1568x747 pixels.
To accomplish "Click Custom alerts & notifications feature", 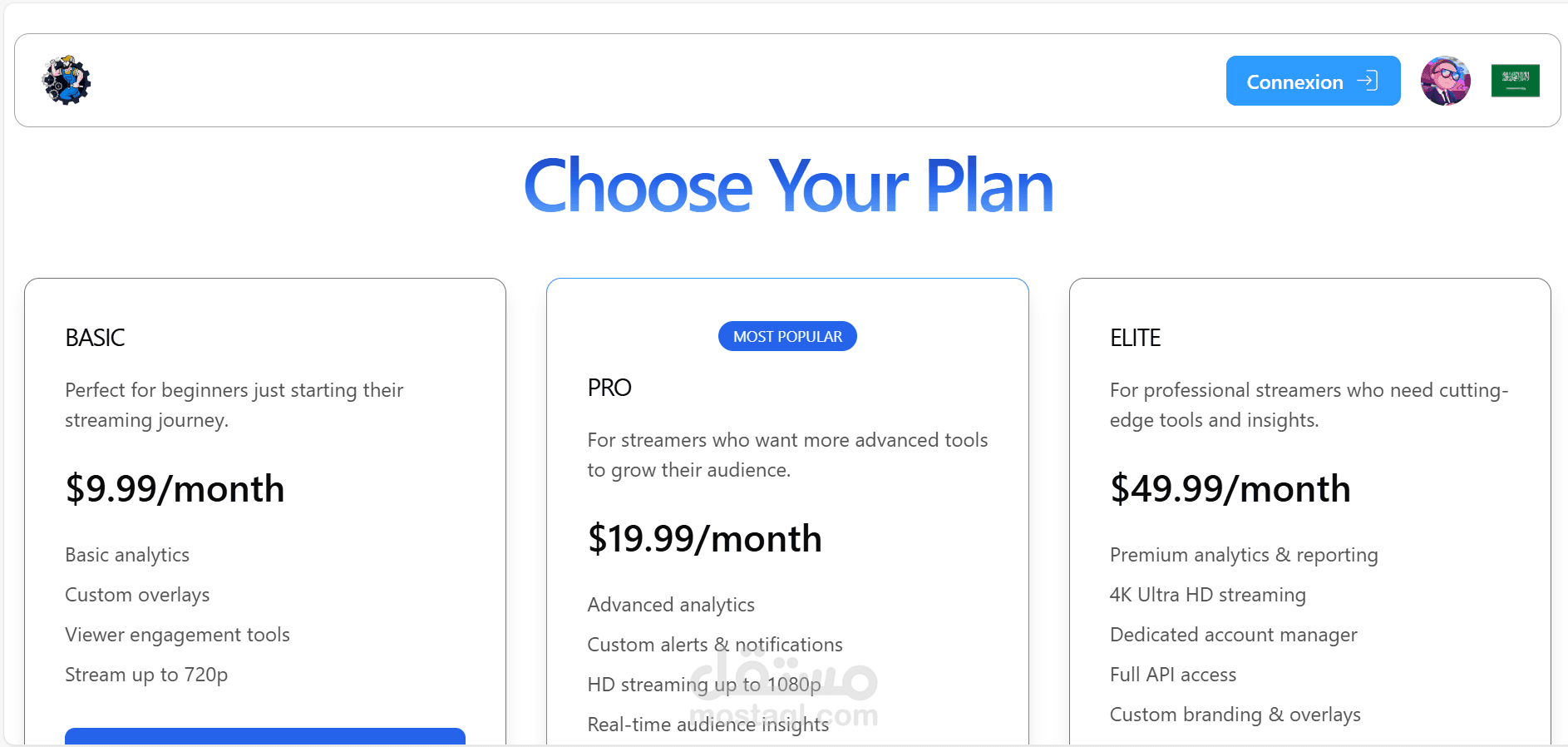I will coord(714,645).
